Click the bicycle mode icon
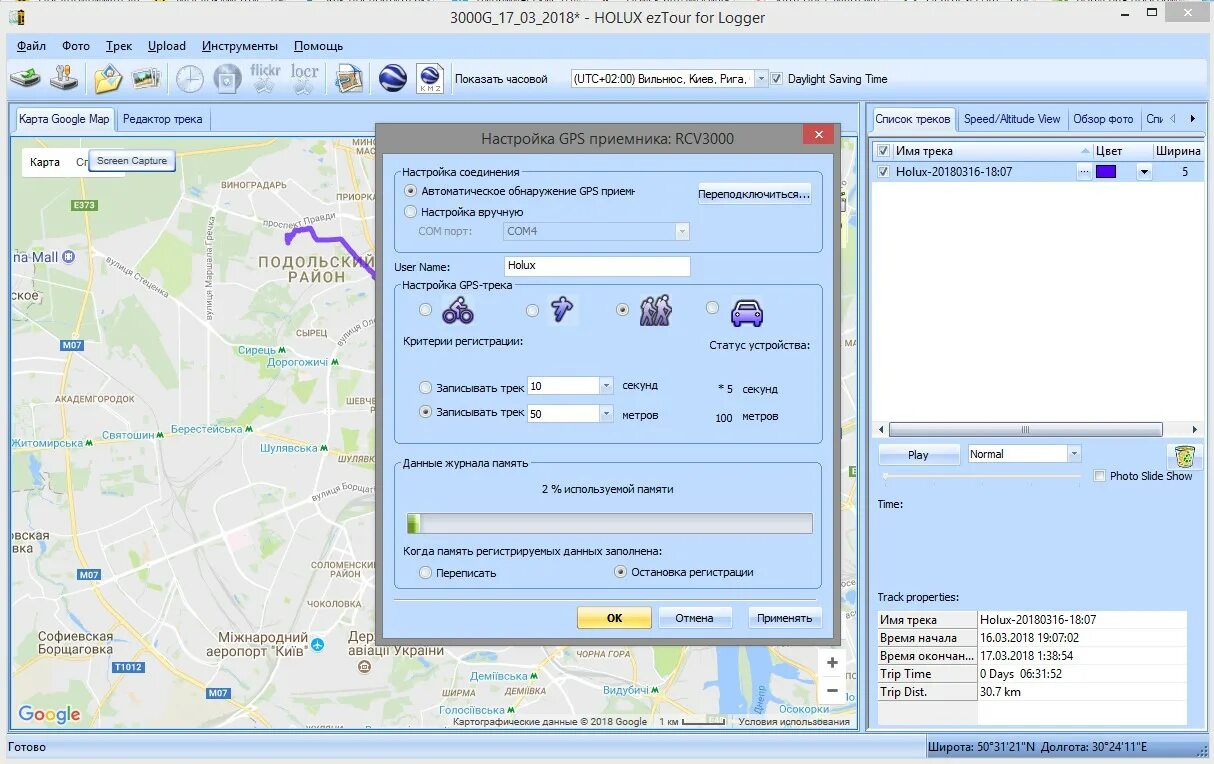 coord(458,311)
